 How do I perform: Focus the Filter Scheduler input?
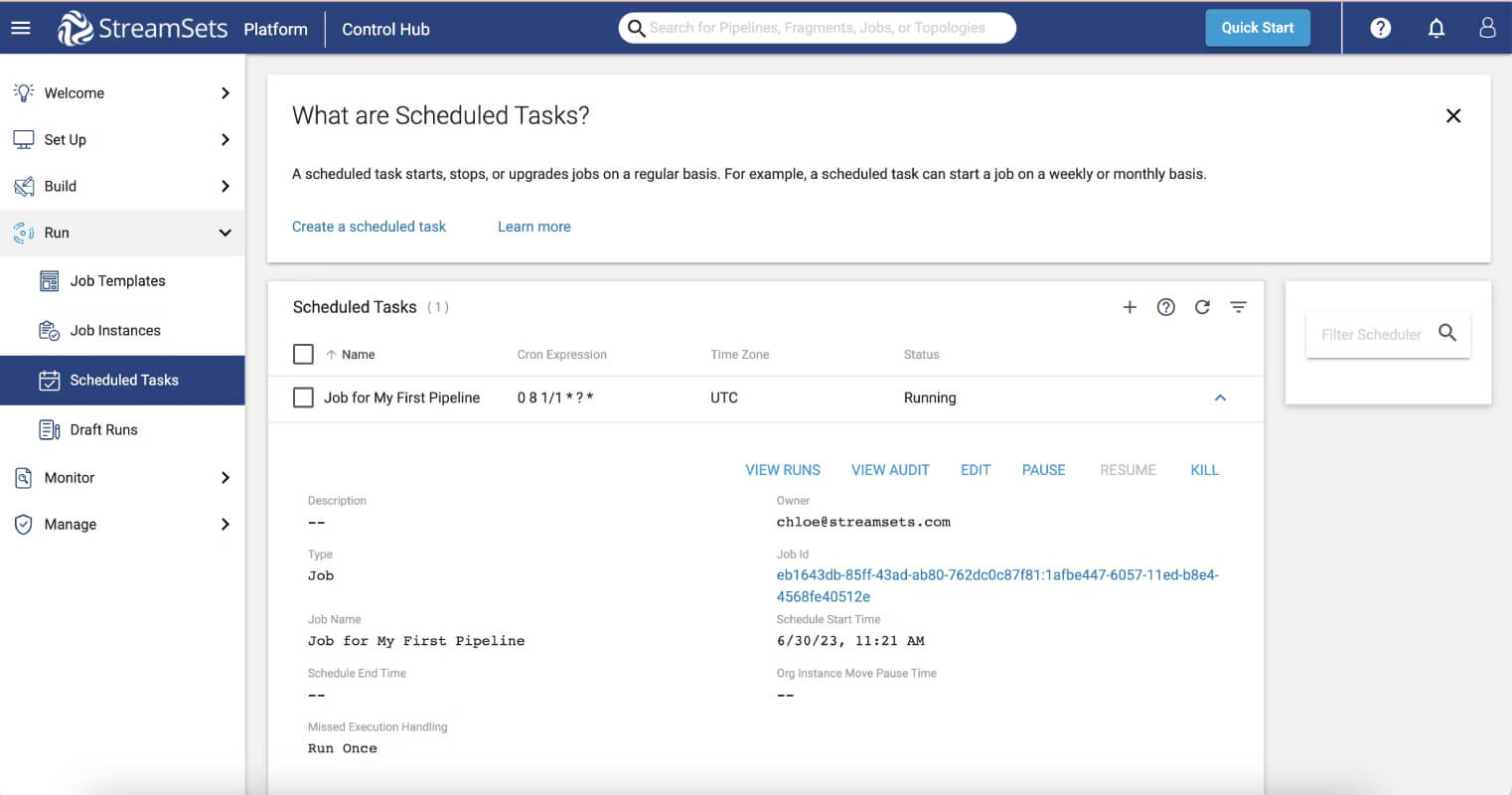coord(1371,334)
